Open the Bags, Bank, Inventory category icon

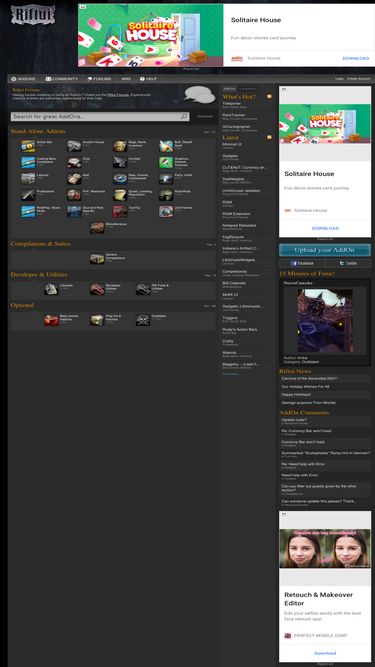click(x=120, y=146)
